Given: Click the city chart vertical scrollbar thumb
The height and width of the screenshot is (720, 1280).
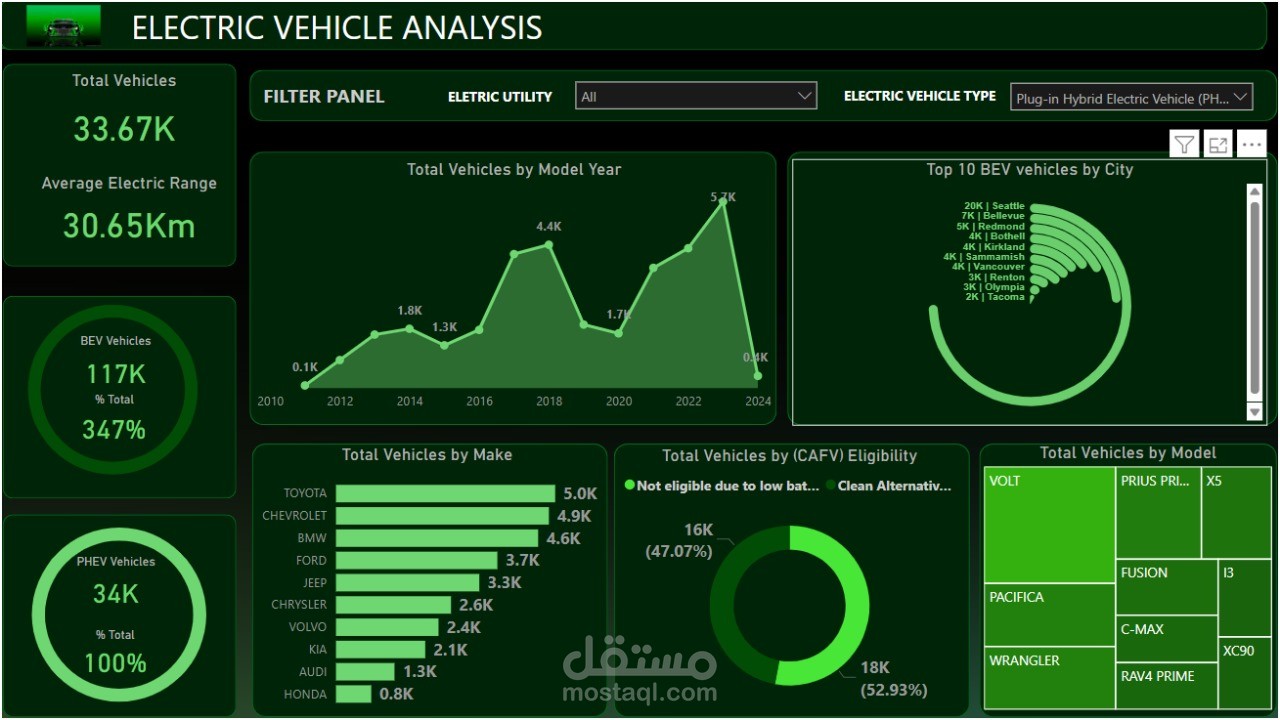Looking at the screenshot, I should 1255,297.
